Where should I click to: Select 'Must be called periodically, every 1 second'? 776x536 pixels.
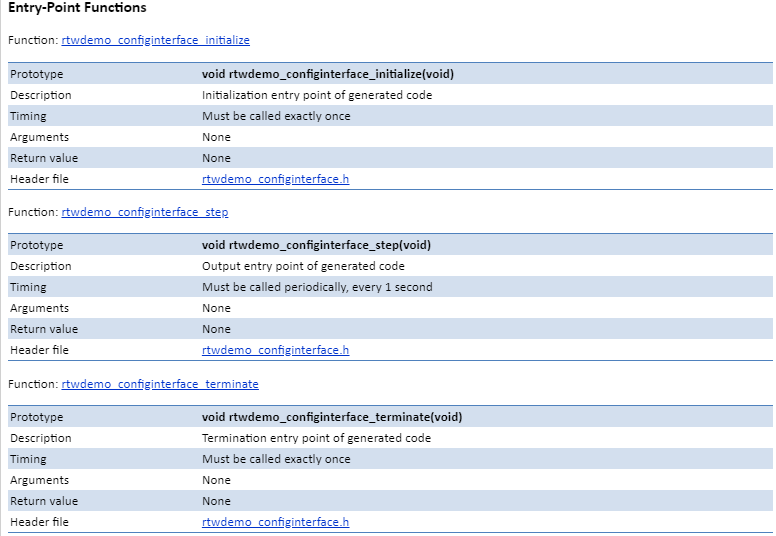[317, 288]
